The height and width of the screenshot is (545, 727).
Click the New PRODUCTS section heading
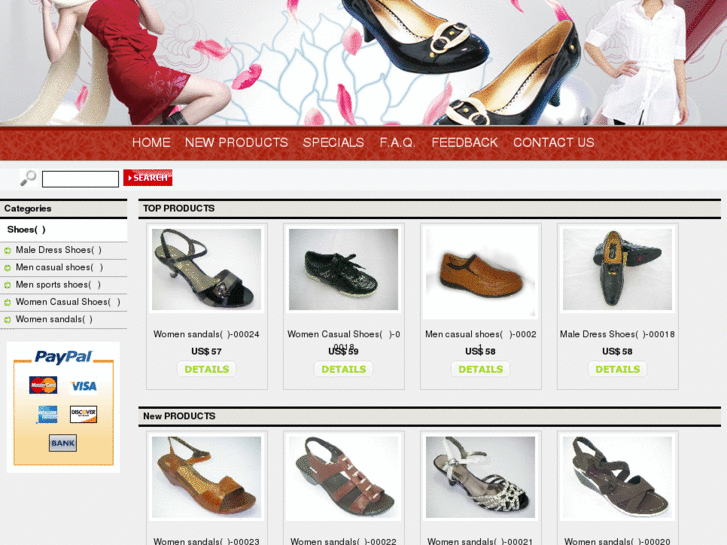(179, 417)
